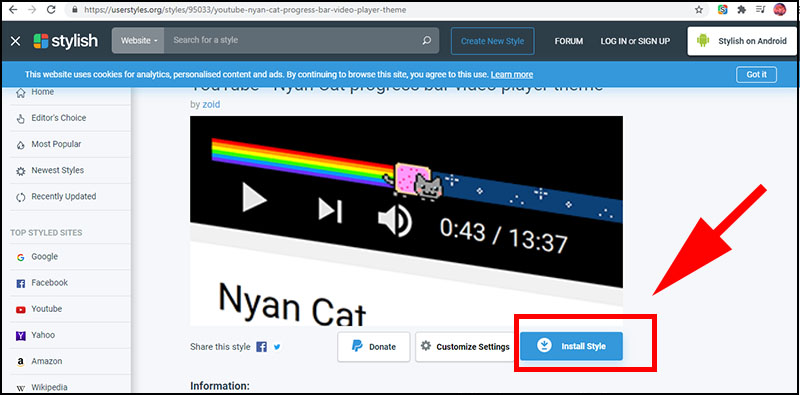Open the Learn more cookie link
The height and width of the screenshot is (395, 800).
pyautogui.click(x=512, y=75)
